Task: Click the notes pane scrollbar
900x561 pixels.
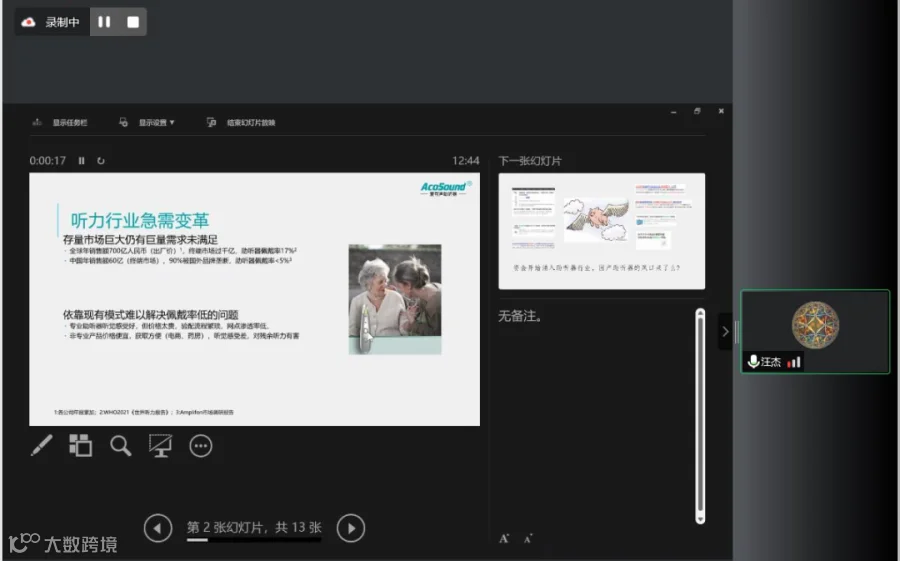Action: [x=700, y=416]
